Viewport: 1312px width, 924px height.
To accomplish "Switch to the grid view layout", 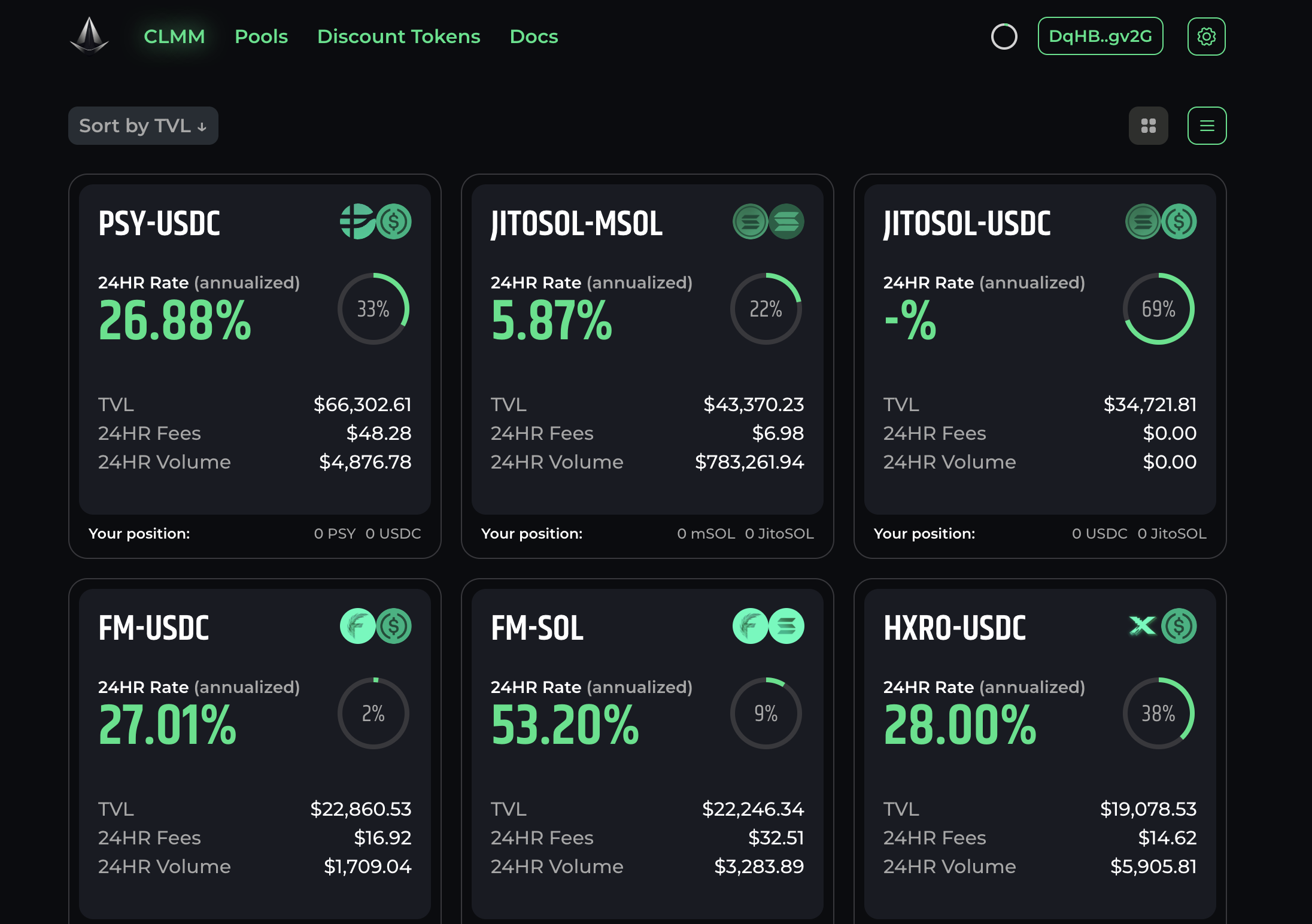I will (1148, 126).
